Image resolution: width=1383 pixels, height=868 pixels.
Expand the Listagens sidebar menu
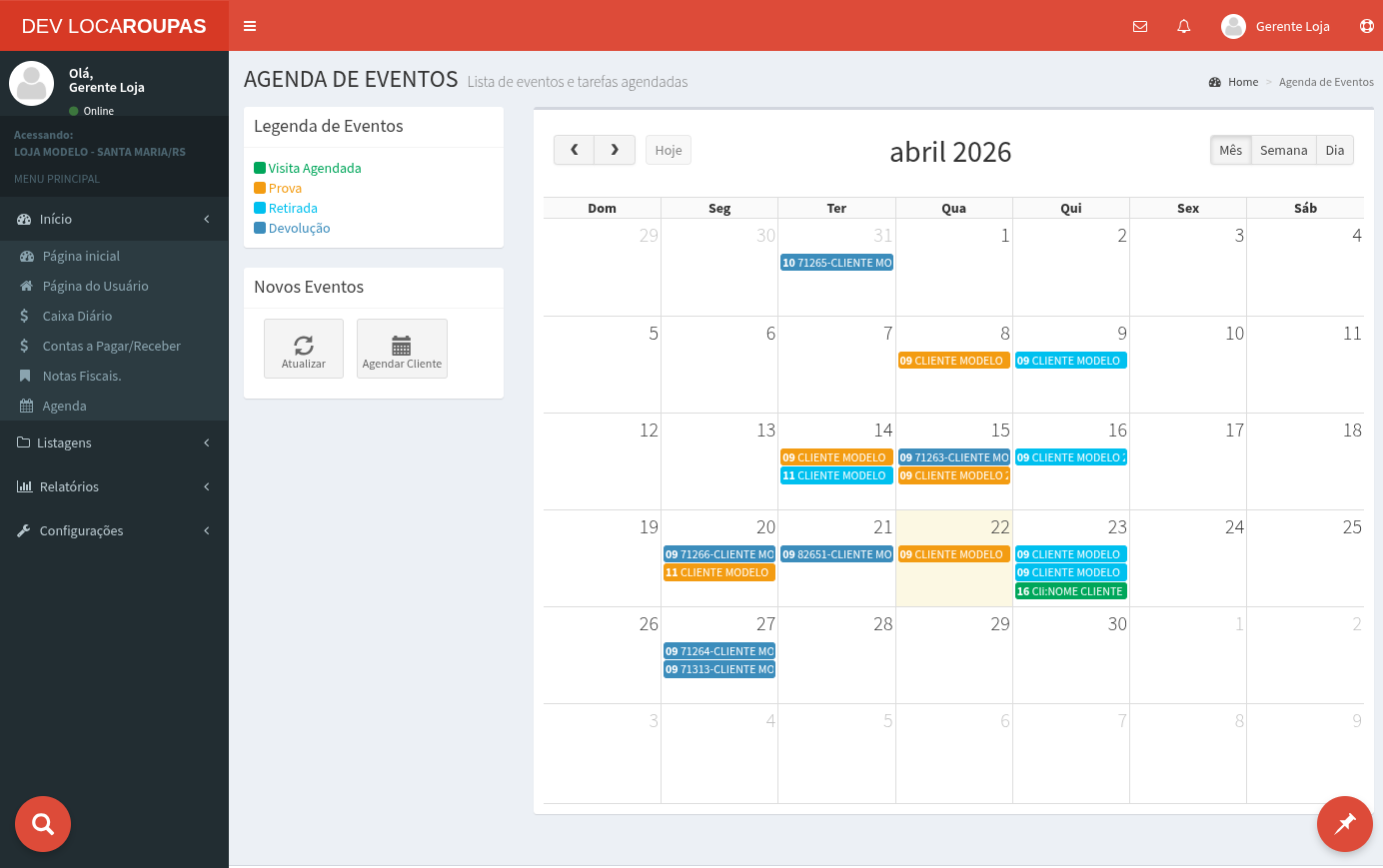pyautogui.click(x=114, y=442)
